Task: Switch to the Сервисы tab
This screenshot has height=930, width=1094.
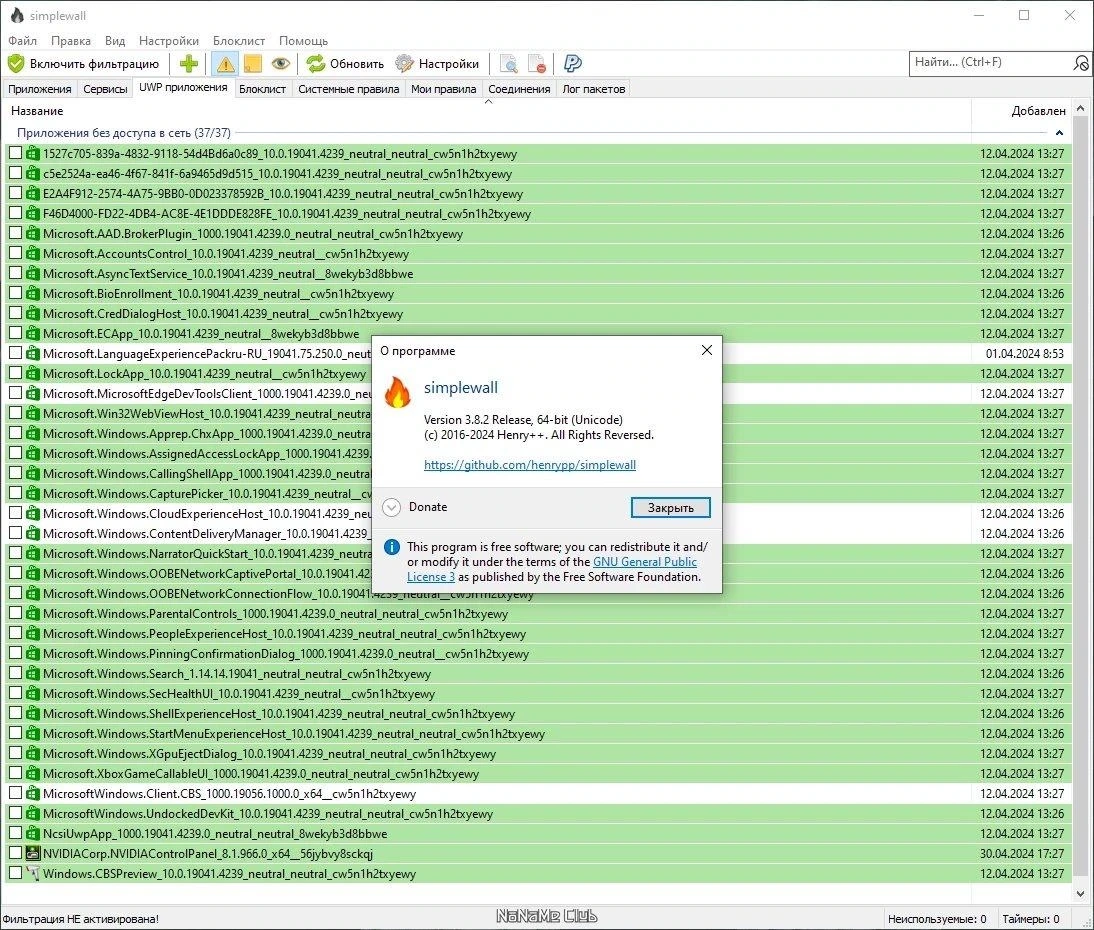Action: 105,89
